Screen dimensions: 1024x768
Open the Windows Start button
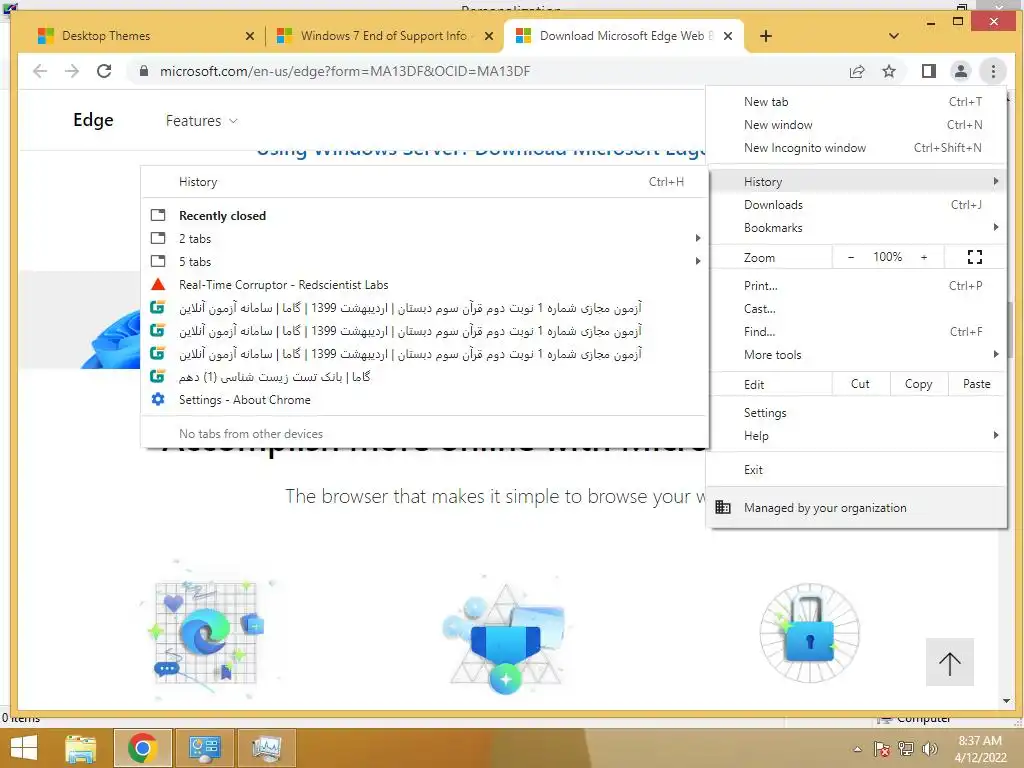tap(24, 748)
